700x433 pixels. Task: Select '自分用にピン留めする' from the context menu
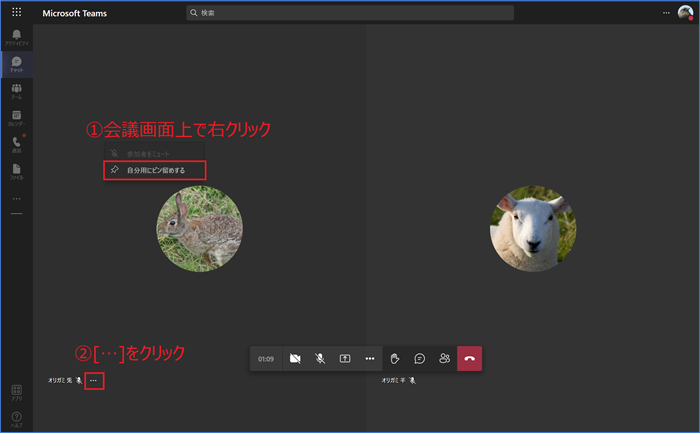coord(155,170)
